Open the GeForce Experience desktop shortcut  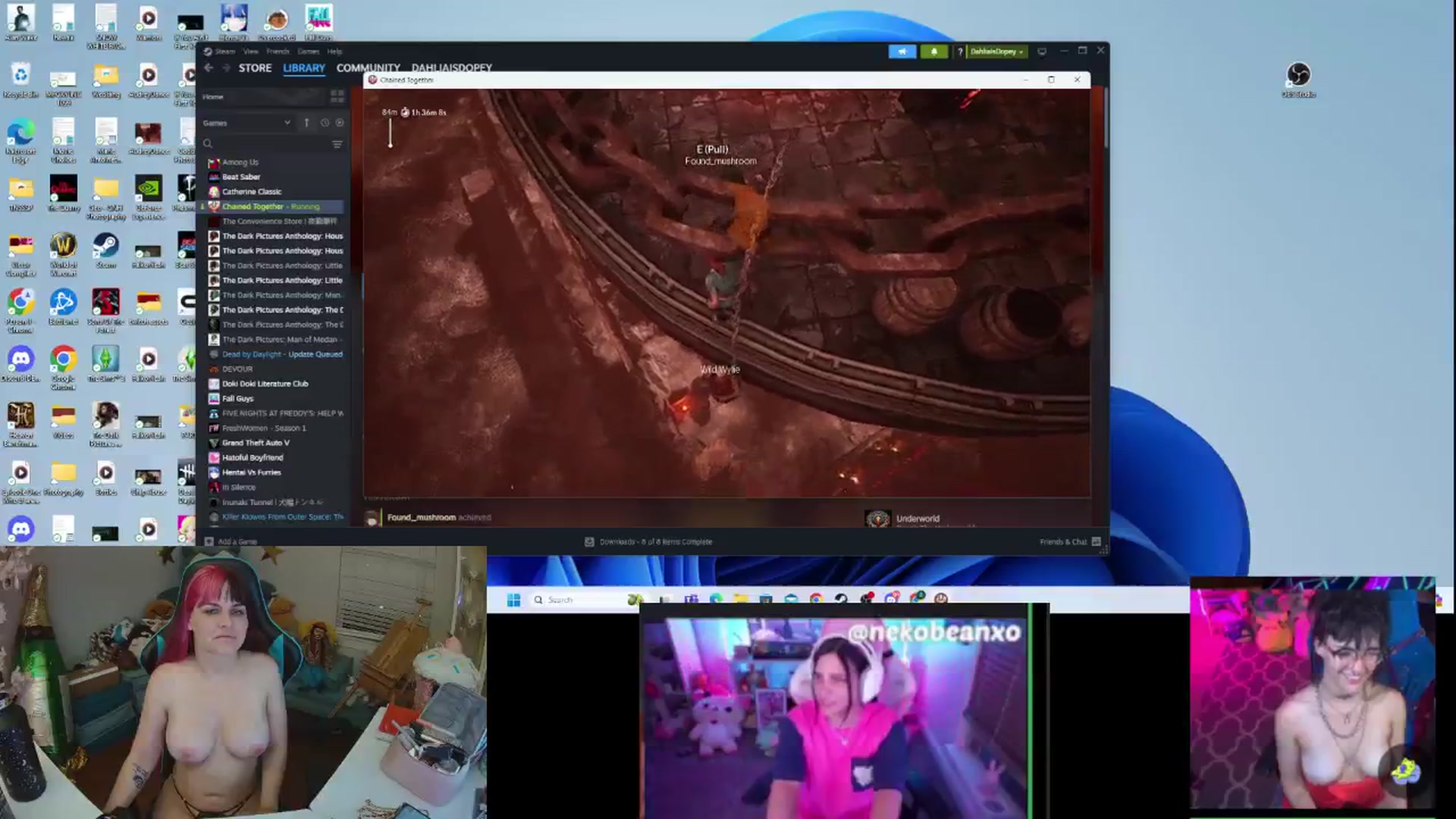coord(148,198)
